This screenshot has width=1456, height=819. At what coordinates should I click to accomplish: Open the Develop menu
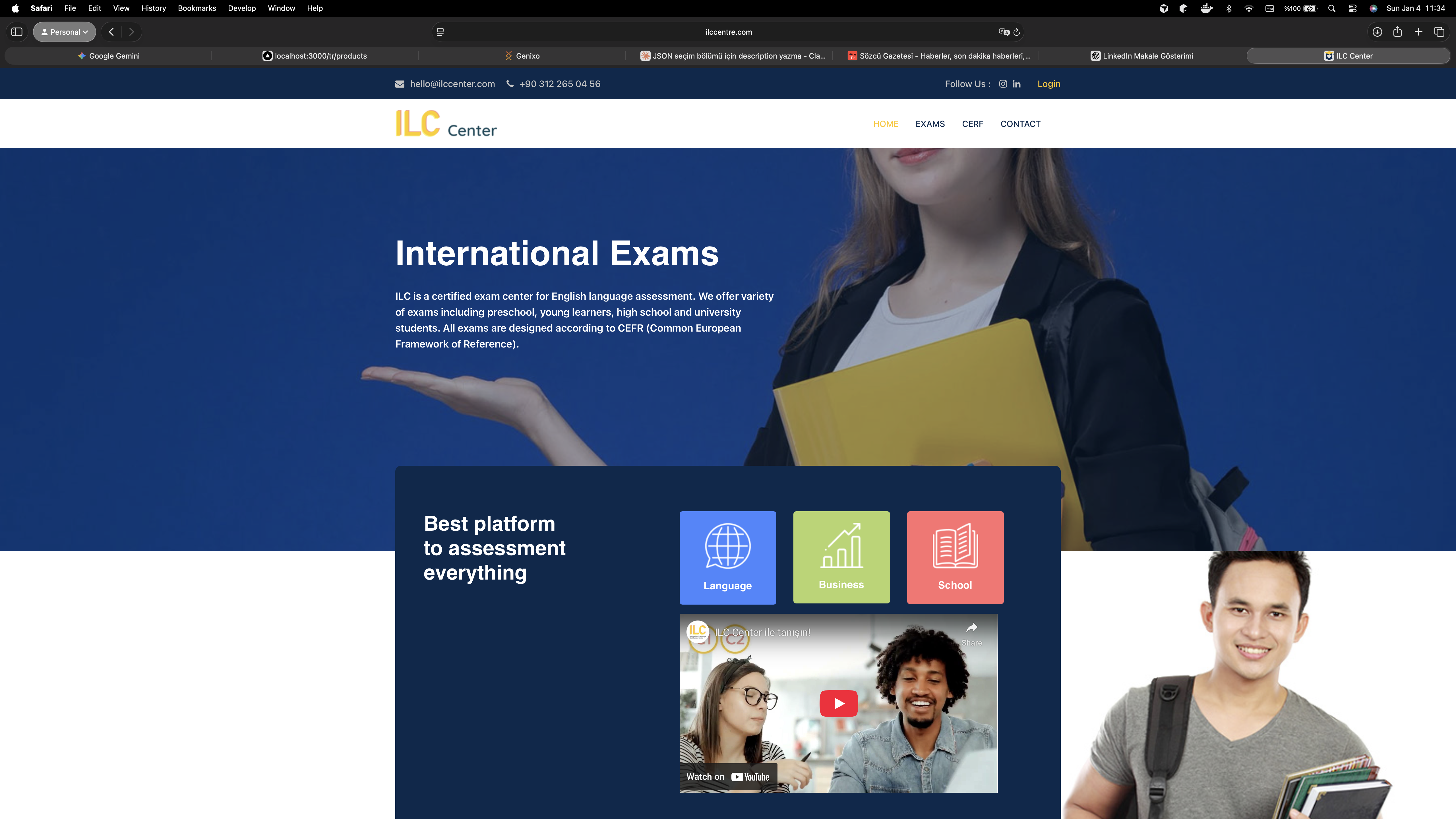[x=241, y=8]
